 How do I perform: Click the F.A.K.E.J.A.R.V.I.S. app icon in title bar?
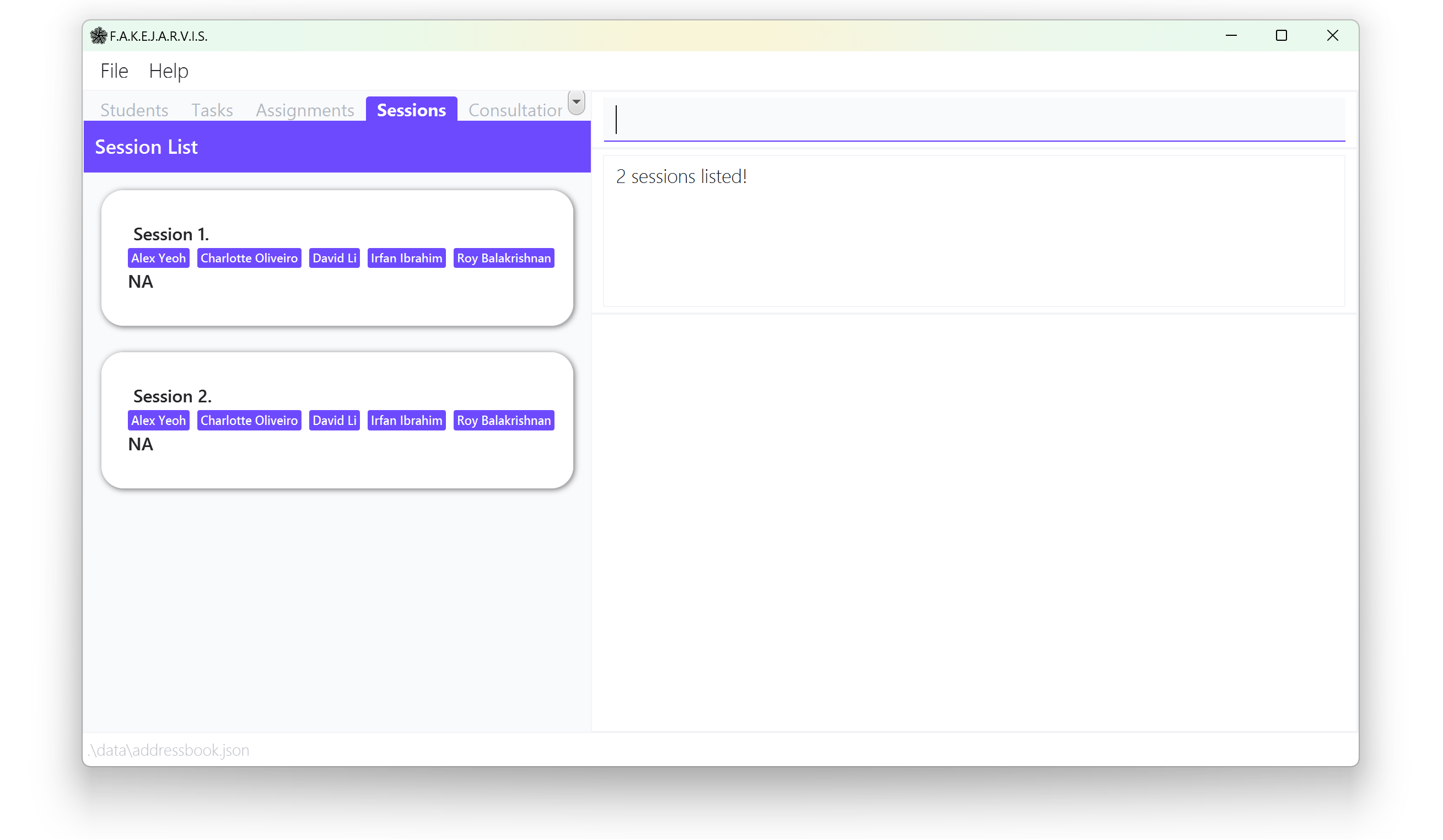99,35
